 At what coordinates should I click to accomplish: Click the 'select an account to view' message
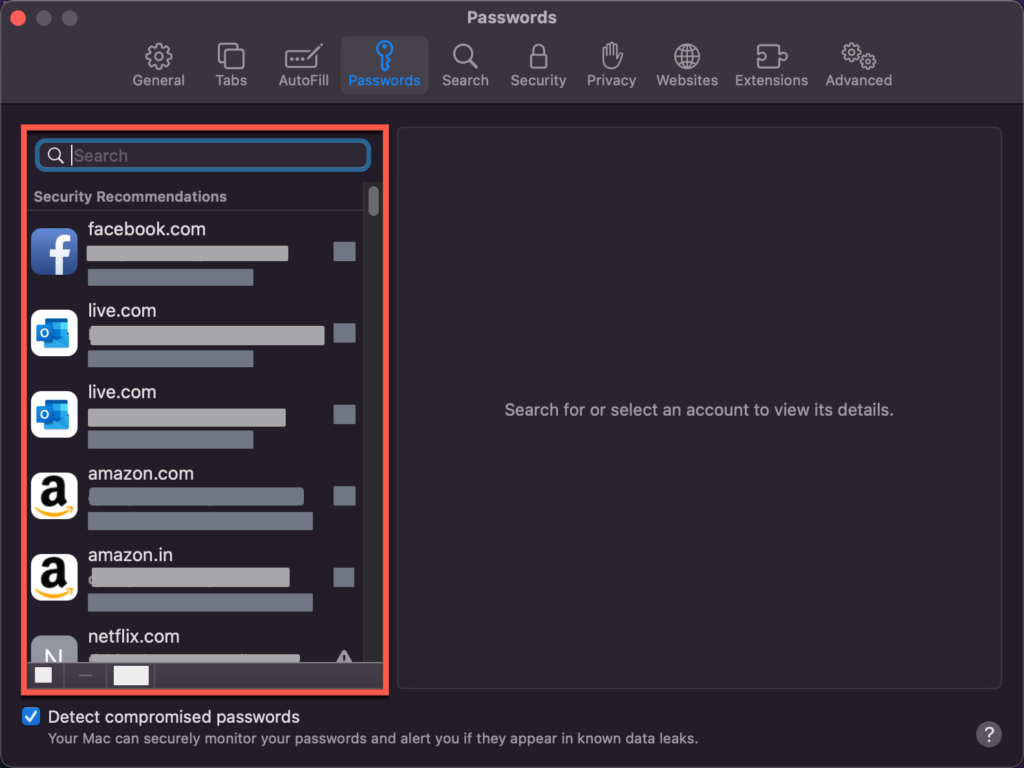pyautogui.click(x=699, y=409)
